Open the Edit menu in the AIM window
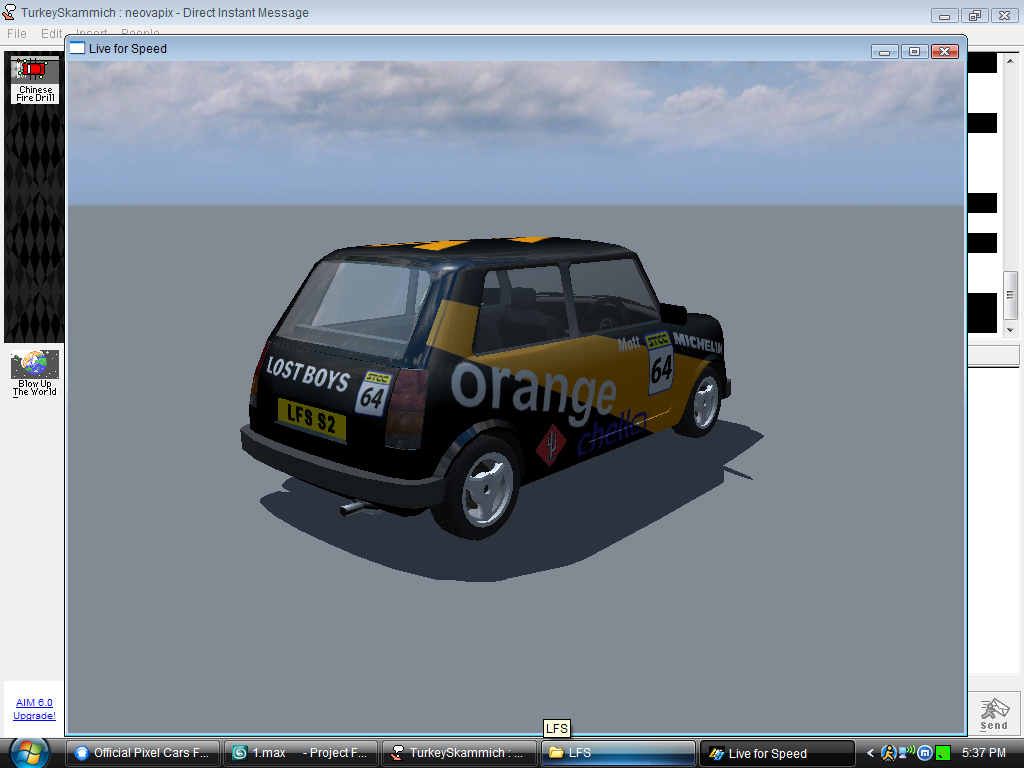Image resolution: width=1024 pixels, height=768 pixels. click(51, 33)
